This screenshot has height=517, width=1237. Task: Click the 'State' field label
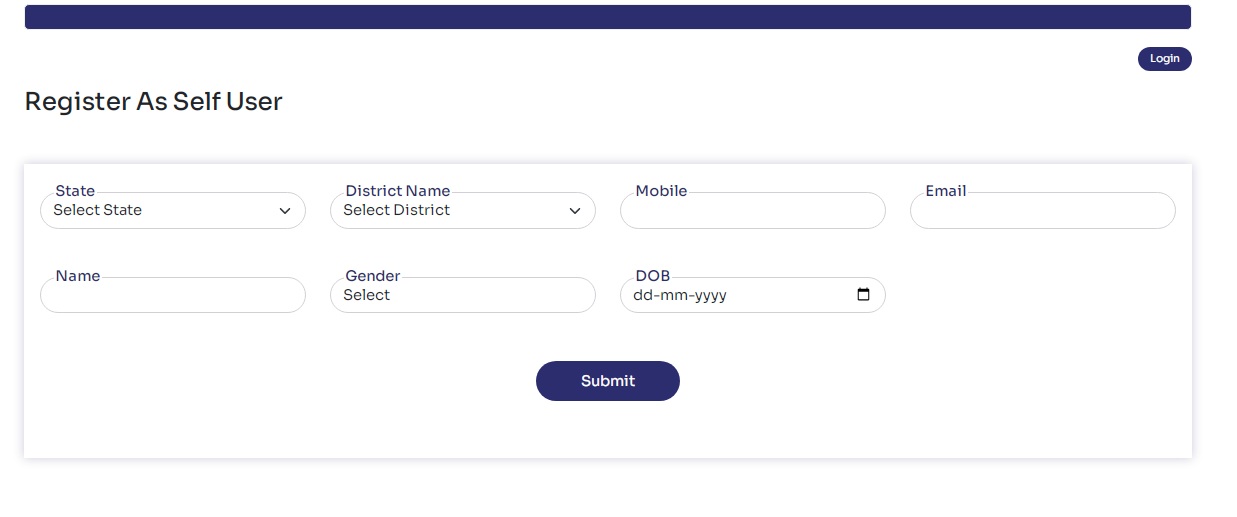(75, 191)
